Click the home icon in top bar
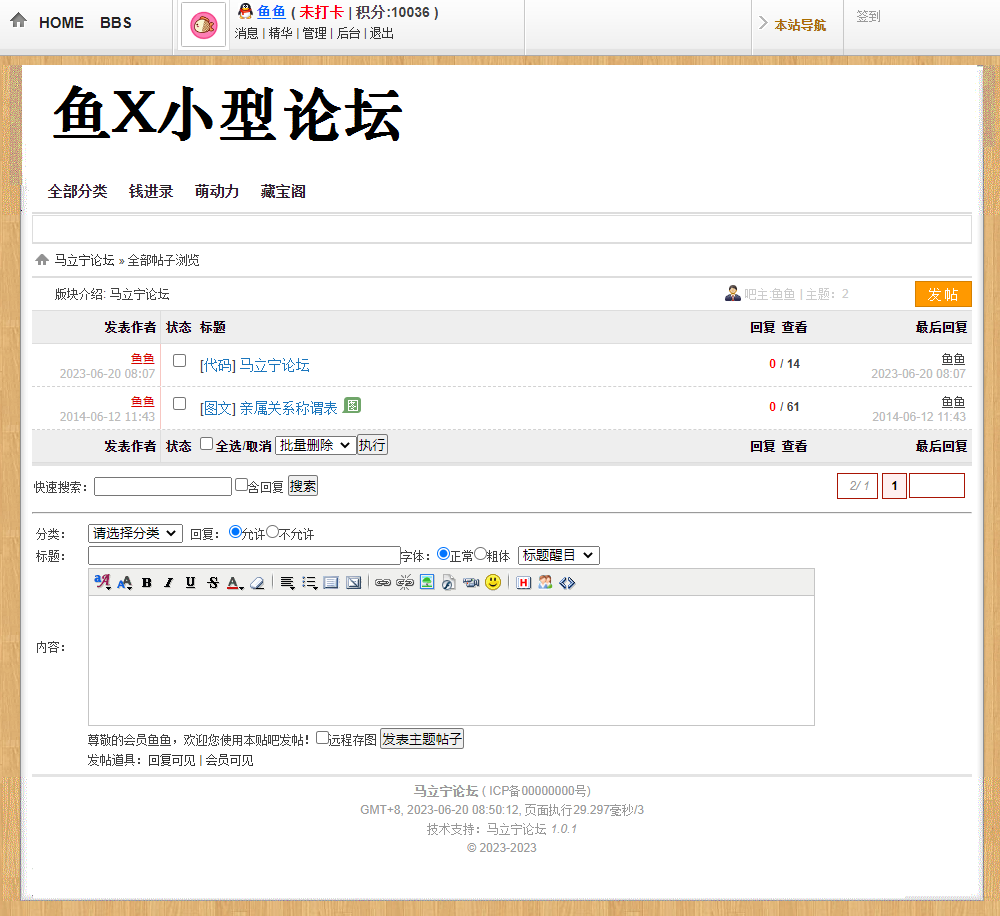Image resolution: width=1000 pixels, height=916 pixels. [x=18, y=20]
